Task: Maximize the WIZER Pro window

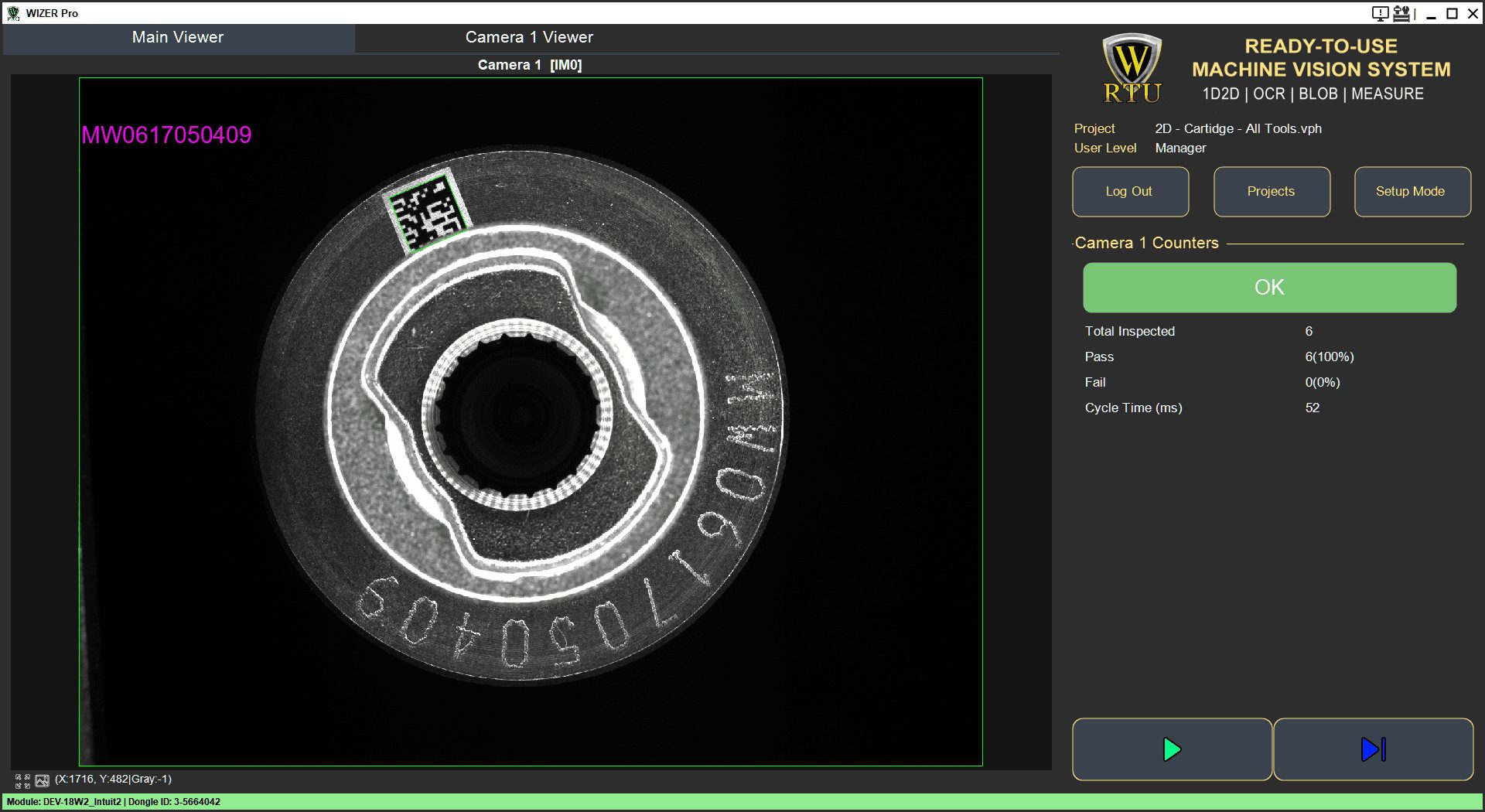Action: 1452,13
